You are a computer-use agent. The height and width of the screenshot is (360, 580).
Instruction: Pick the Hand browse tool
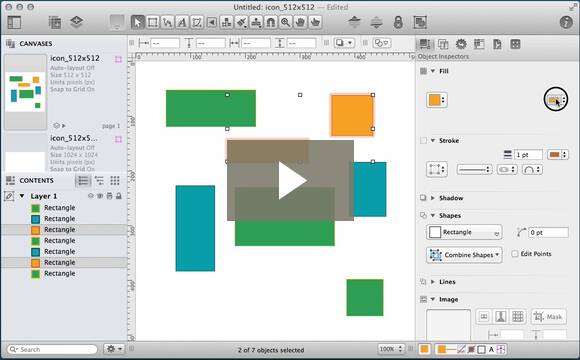click(300, 22)
